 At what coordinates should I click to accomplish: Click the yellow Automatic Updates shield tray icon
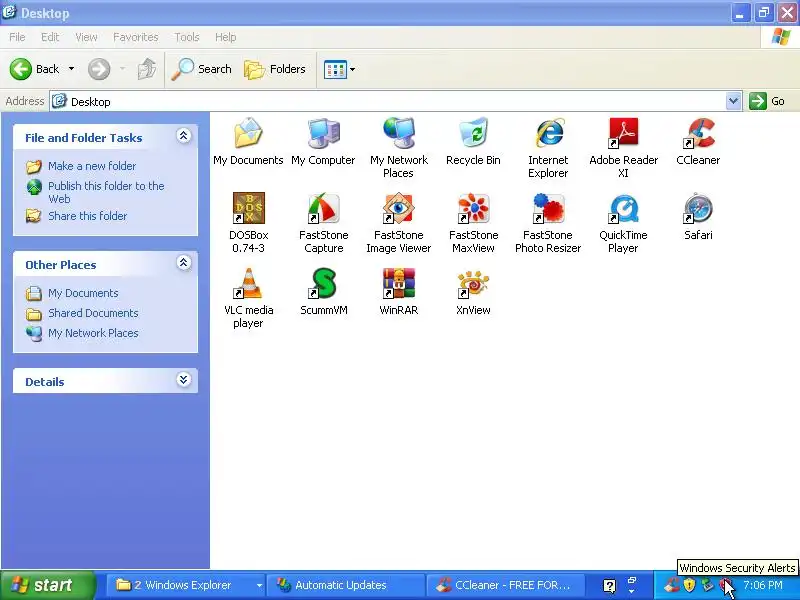coord(689,585)
